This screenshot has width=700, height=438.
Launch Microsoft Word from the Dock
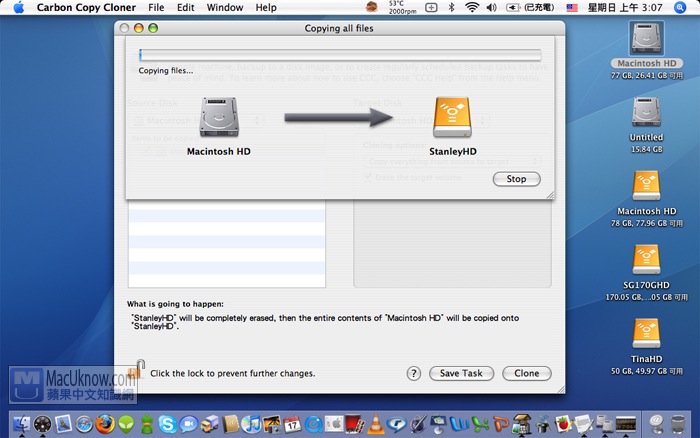(x=459, y=424)
